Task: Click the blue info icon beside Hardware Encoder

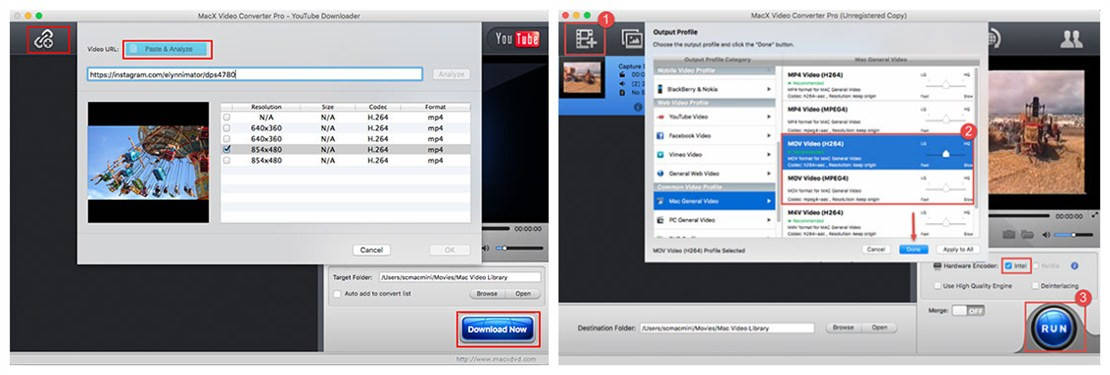Action: tap(1074, 266)
